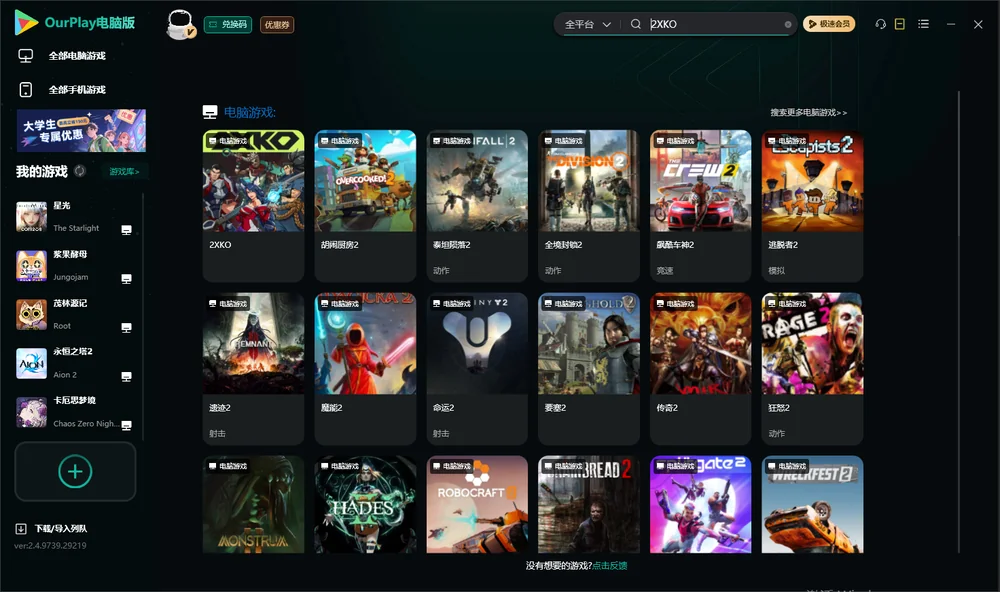This screenshot has width=1000, height=592.
Task: Refresh the 我的游戏 list
Action: coord(80,171)
